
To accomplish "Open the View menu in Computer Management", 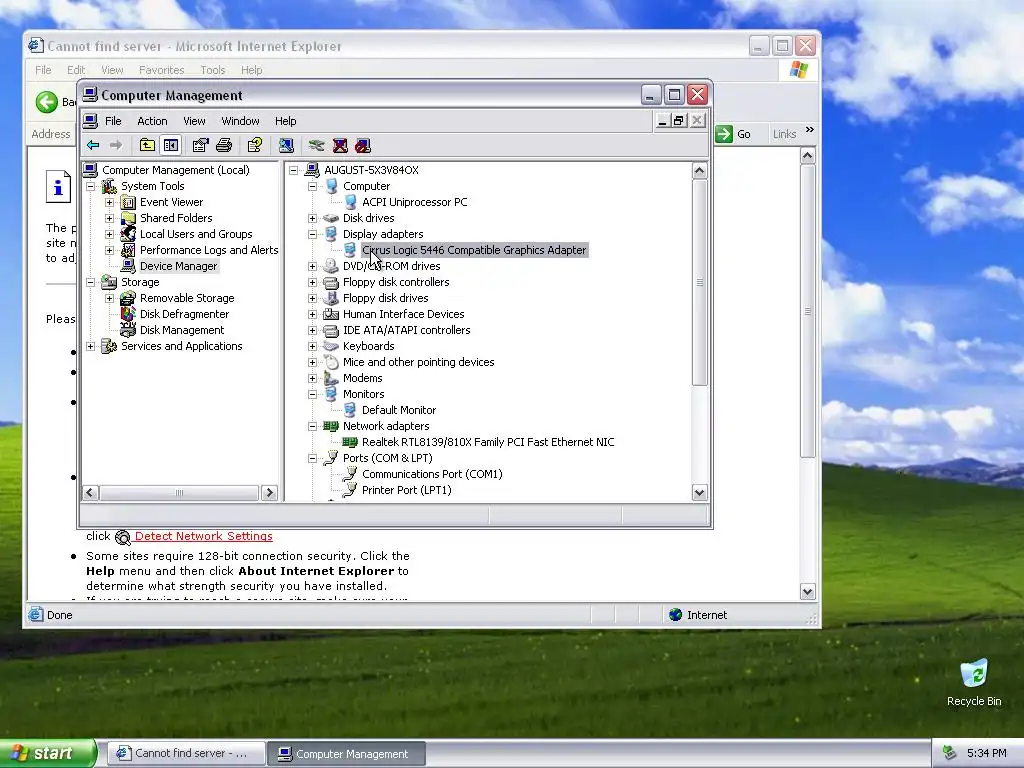I will [194, 121].
